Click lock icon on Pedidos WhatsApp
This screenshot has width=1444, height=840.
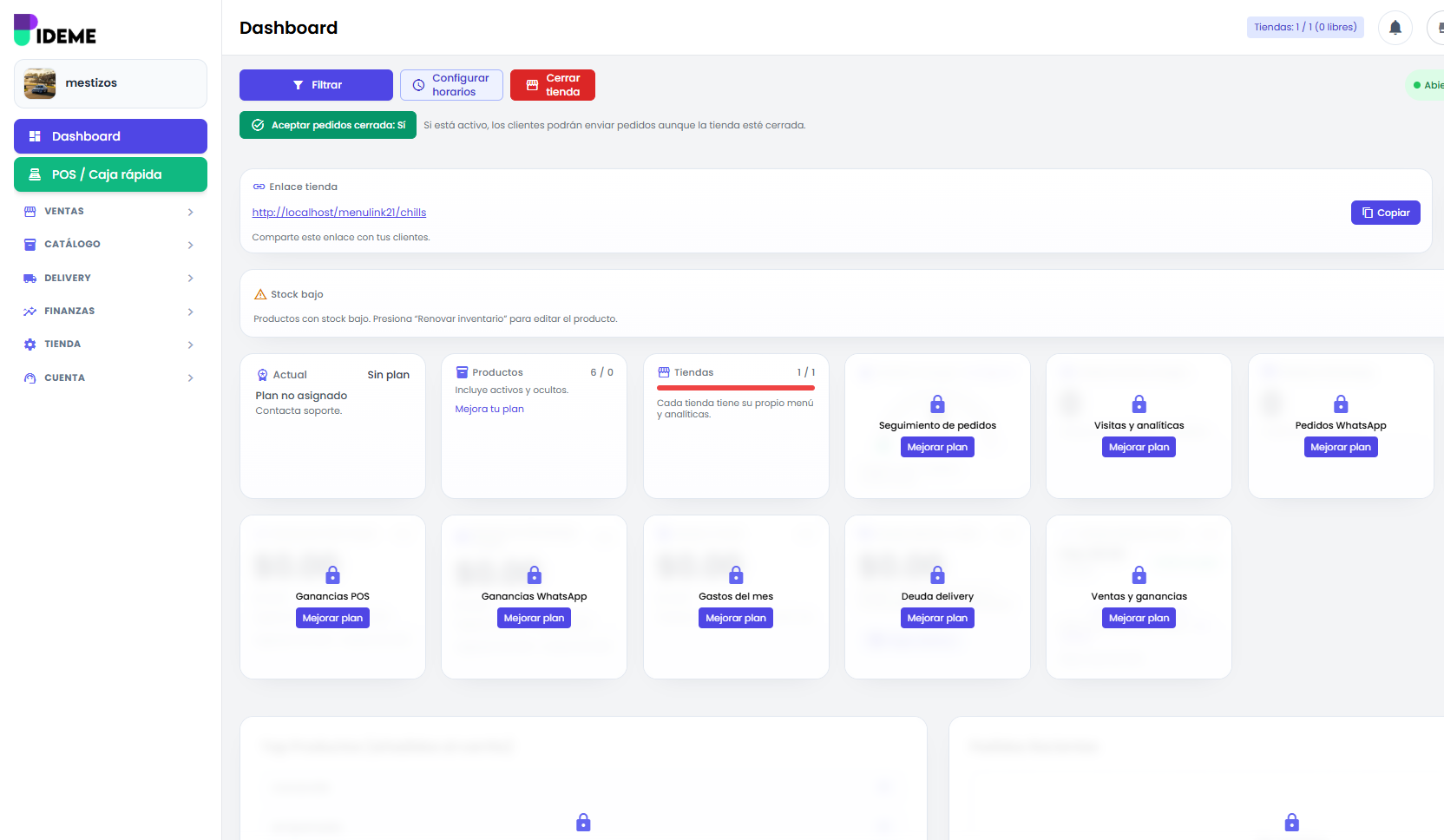tap(1341, 404)
